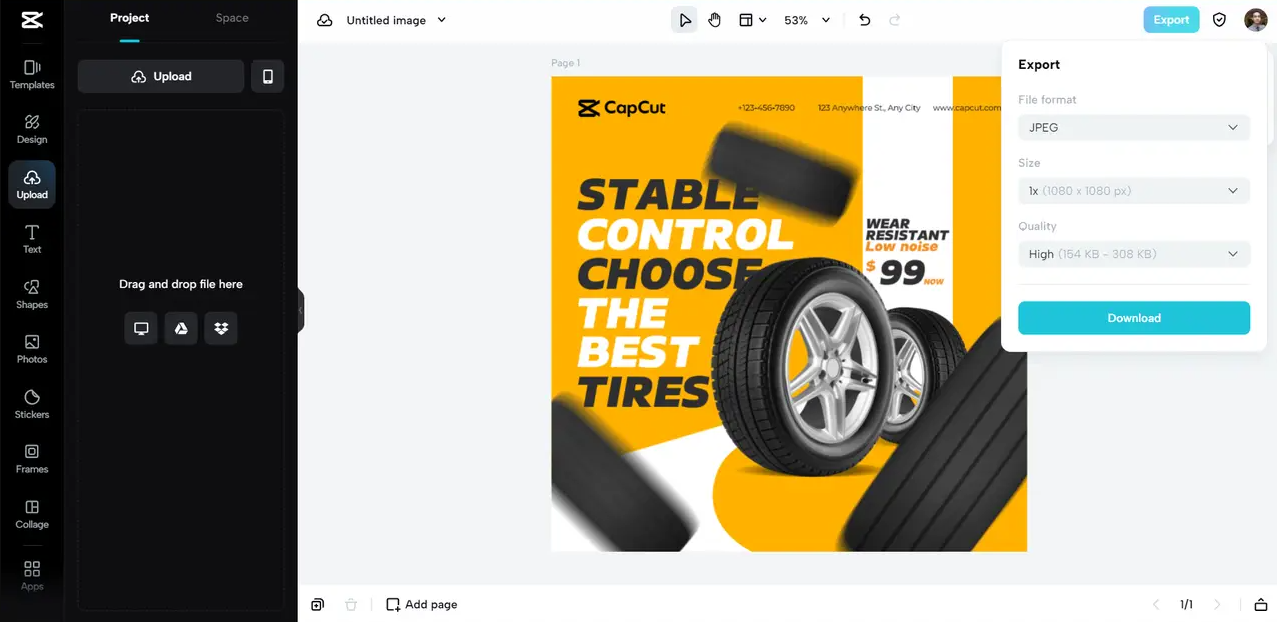Switch to the Space tab
The height and width of the screenshot is (622, 1277).
(x=232, y=18)
